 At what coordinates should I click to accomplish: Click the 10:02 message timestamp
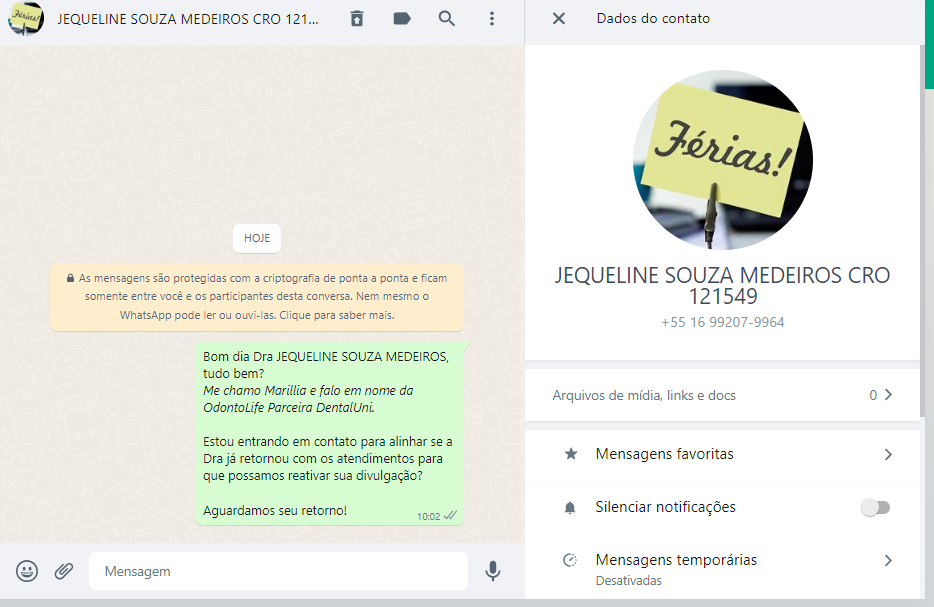pos(428,516)
